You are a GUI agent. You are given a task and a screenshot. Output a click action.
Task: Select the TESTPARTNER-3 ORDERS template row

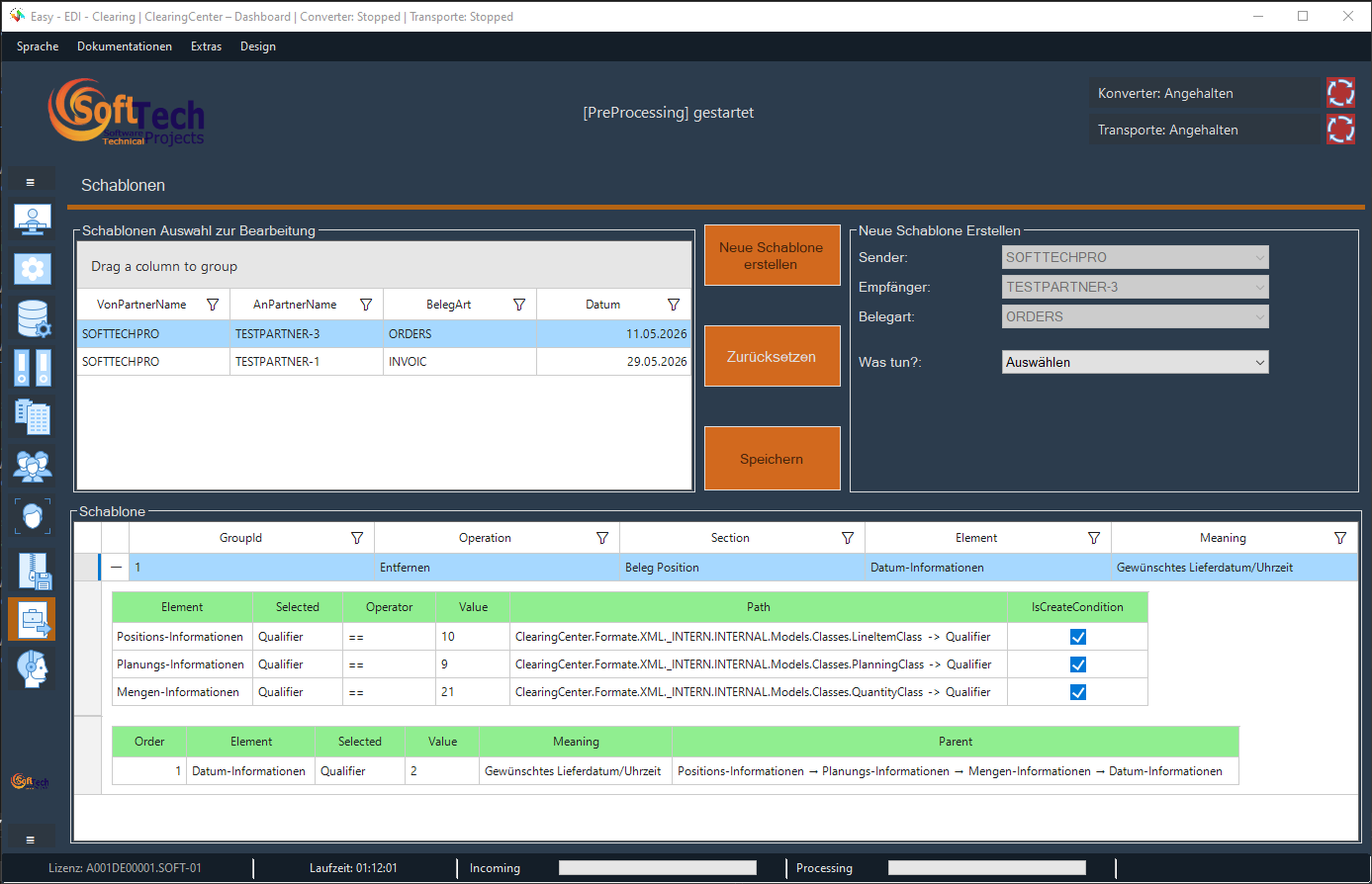(385, 334)
